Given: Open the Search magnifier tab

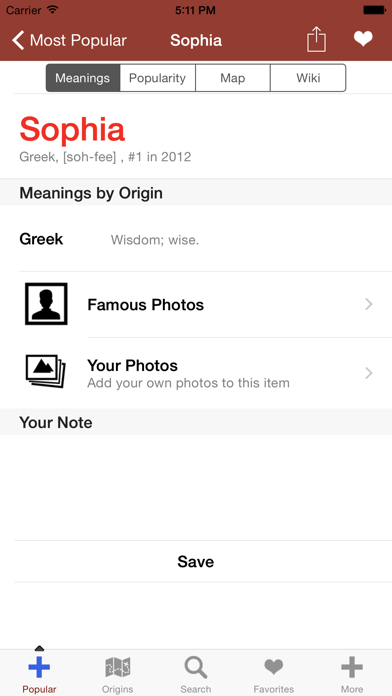Looking at the screenshot, I should click(196, 673).
